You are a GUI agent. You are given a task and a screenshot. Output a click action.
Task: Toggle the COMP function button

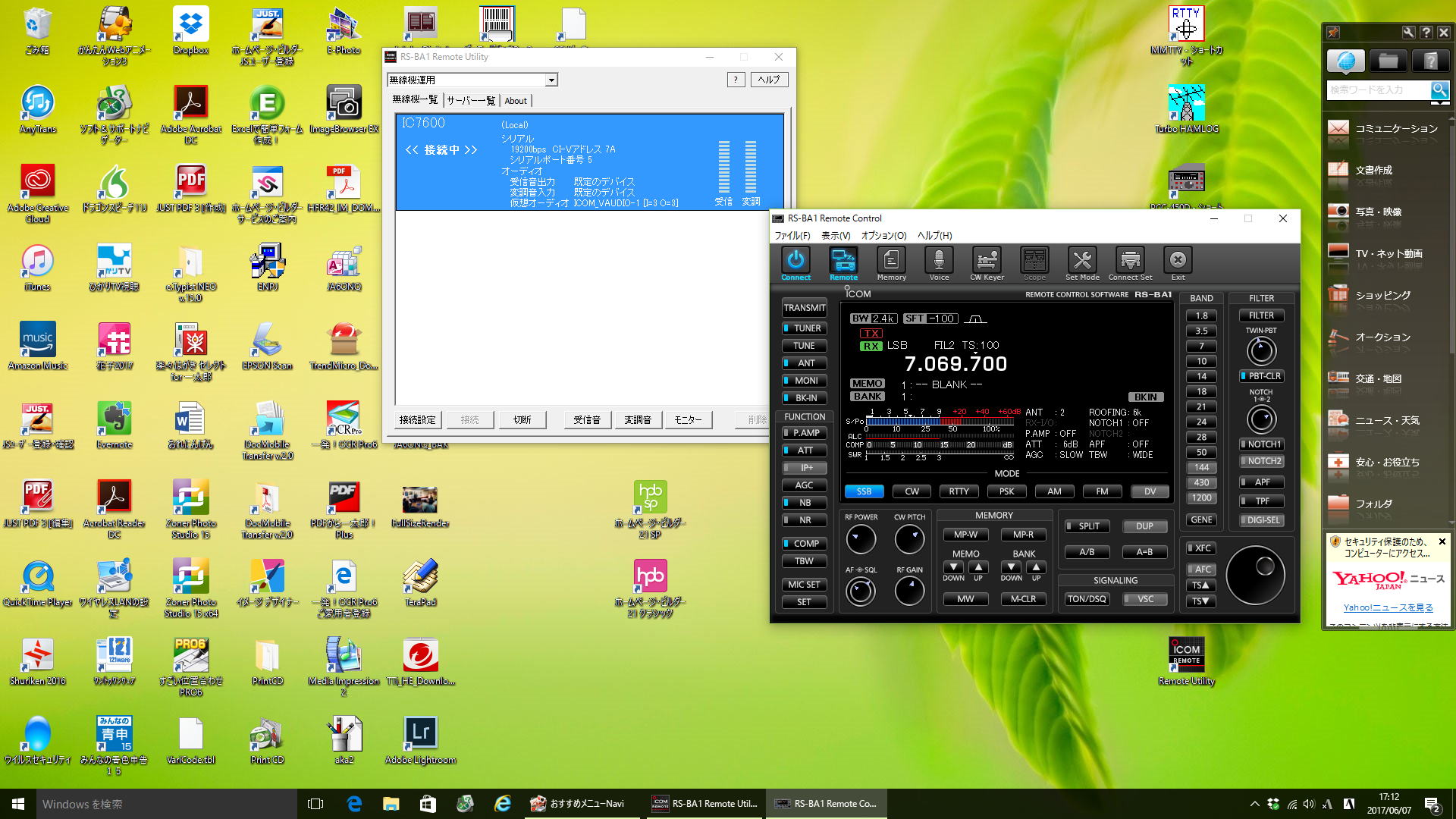(805, 544)
